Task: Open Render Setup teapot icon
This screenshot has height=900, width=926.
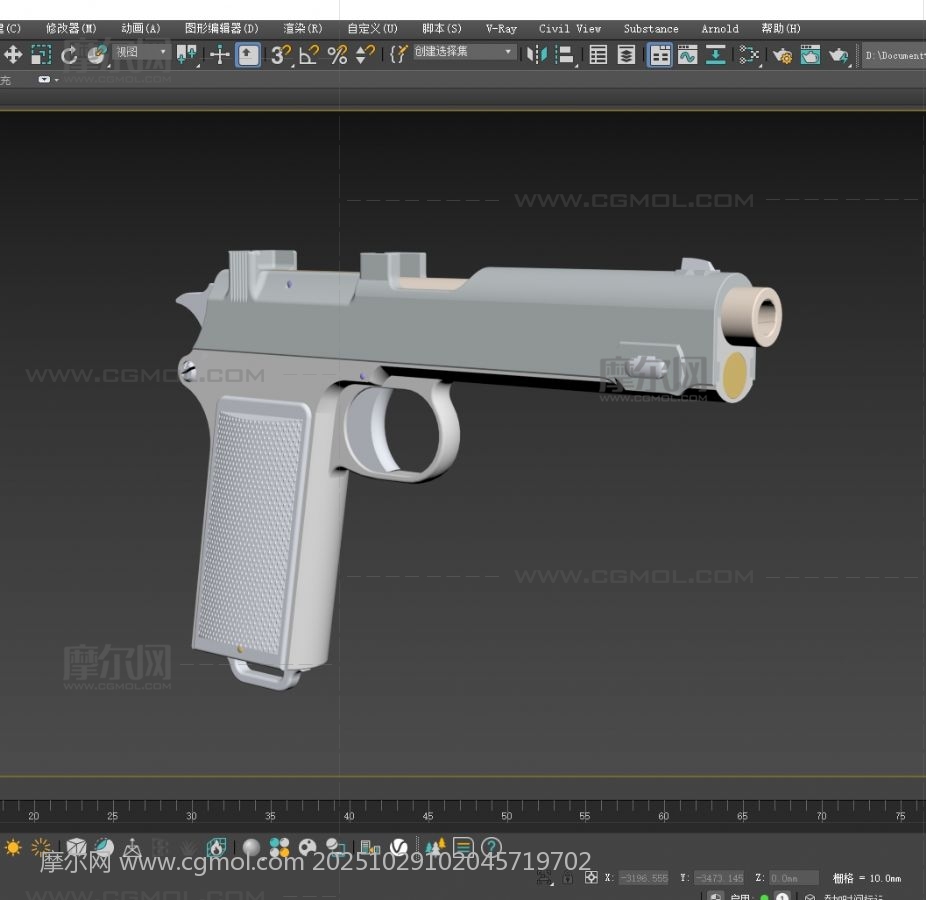Action: 782,55
